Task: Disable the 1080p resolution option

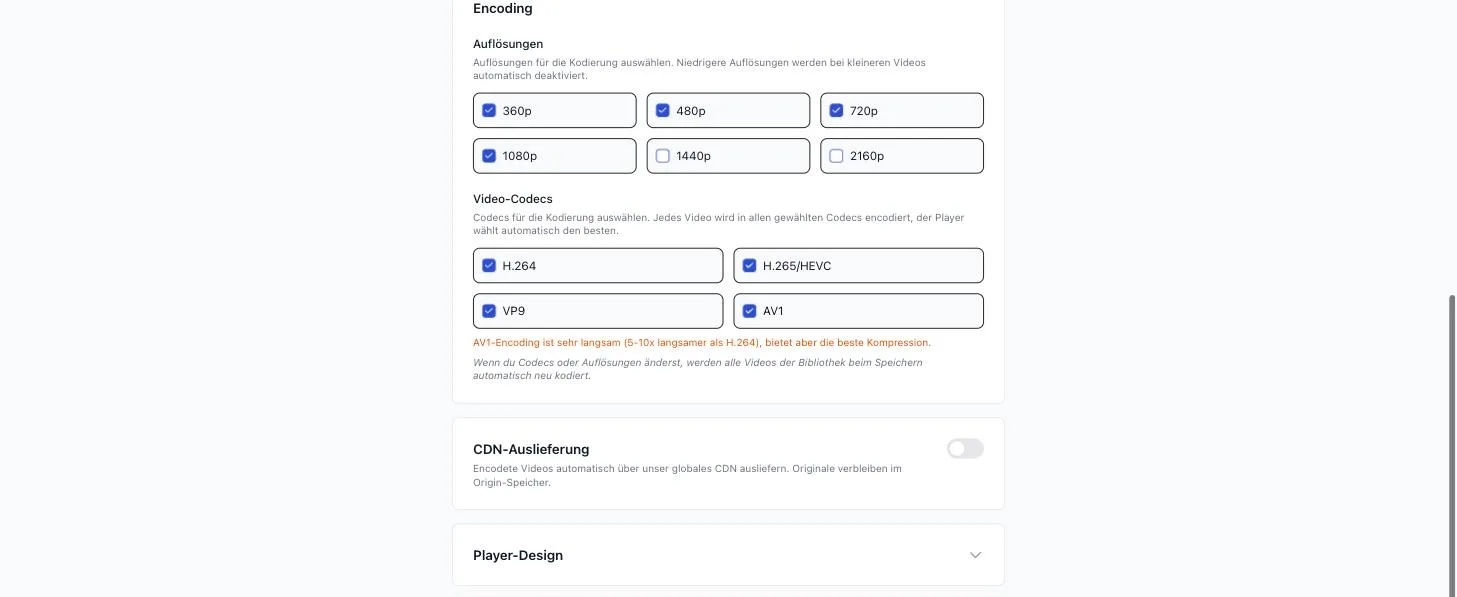Action: [489, 156]
